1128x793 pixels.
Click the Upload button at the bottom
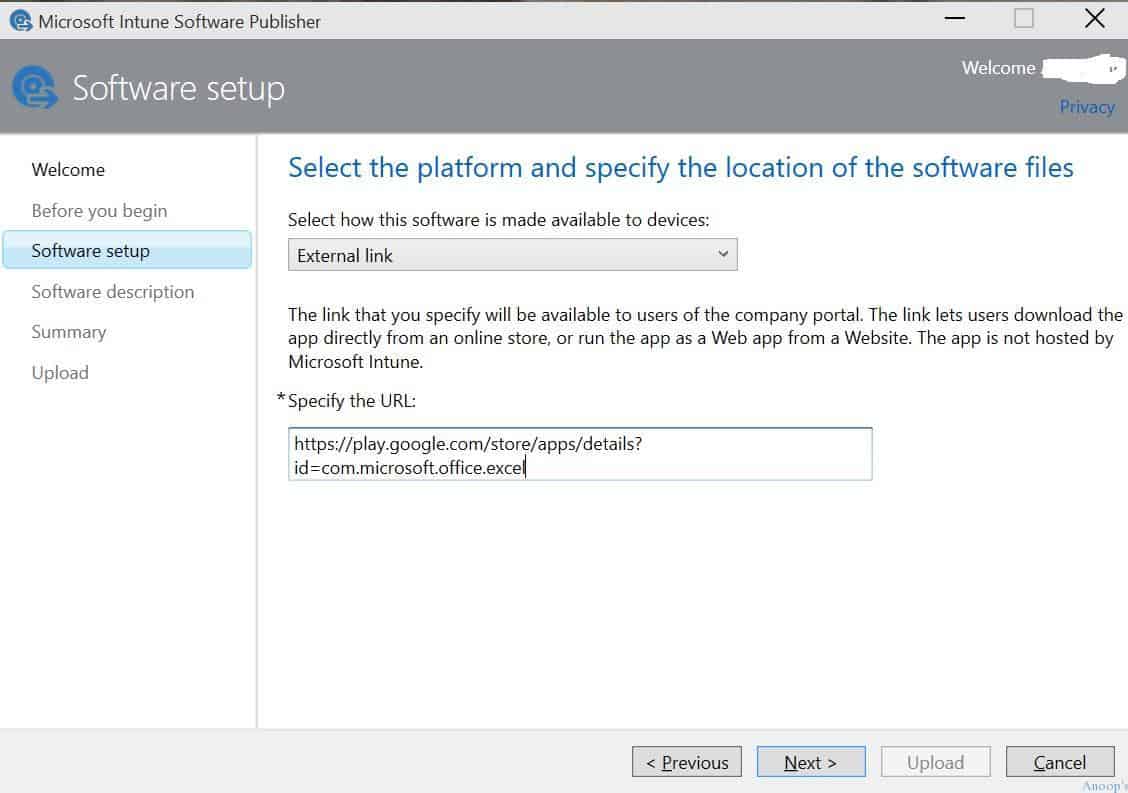point(935,762)
